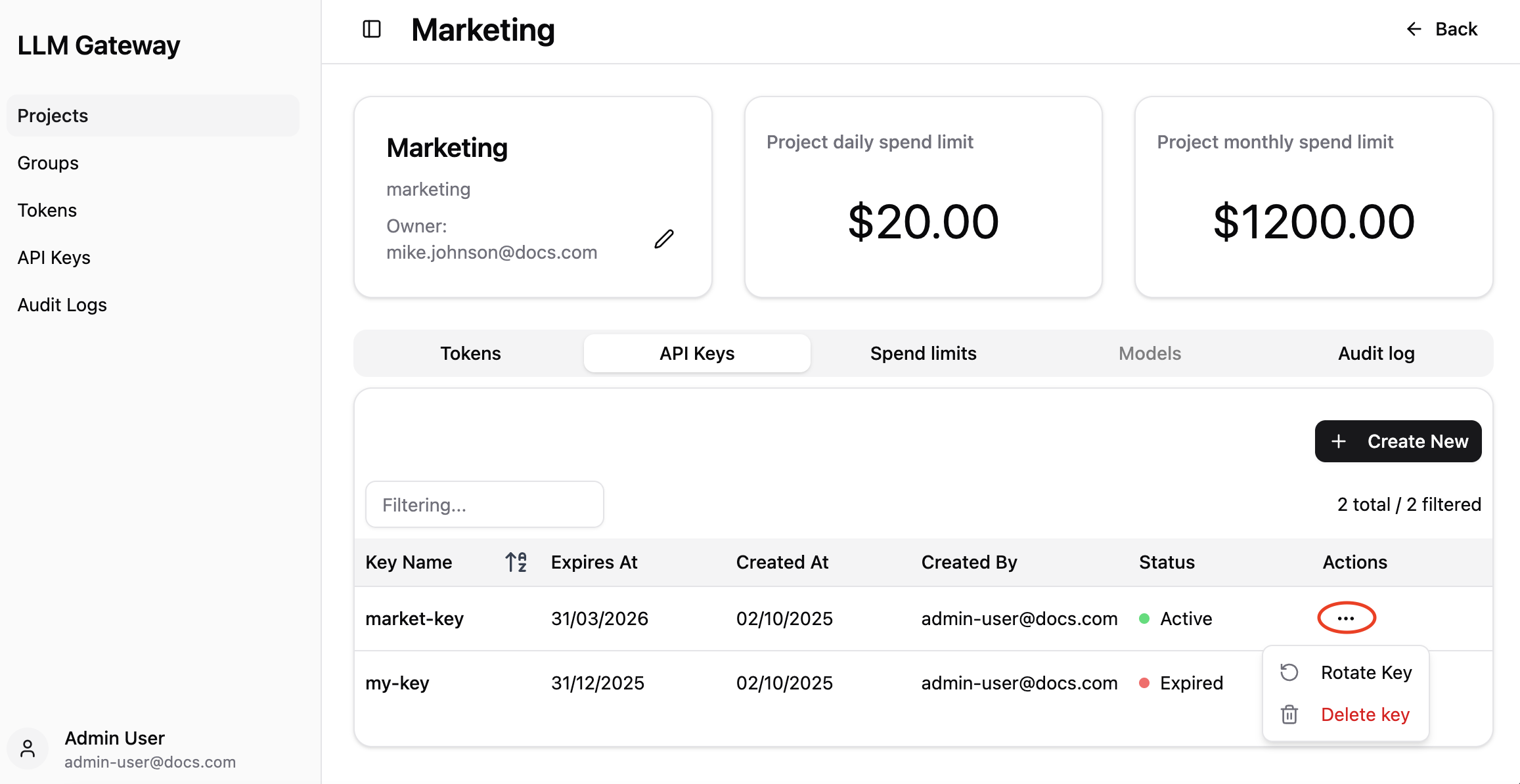Click the 2 total / 2 filtered count
This screenshot has width=1520, height=784.
click(x=1409, y=504)
